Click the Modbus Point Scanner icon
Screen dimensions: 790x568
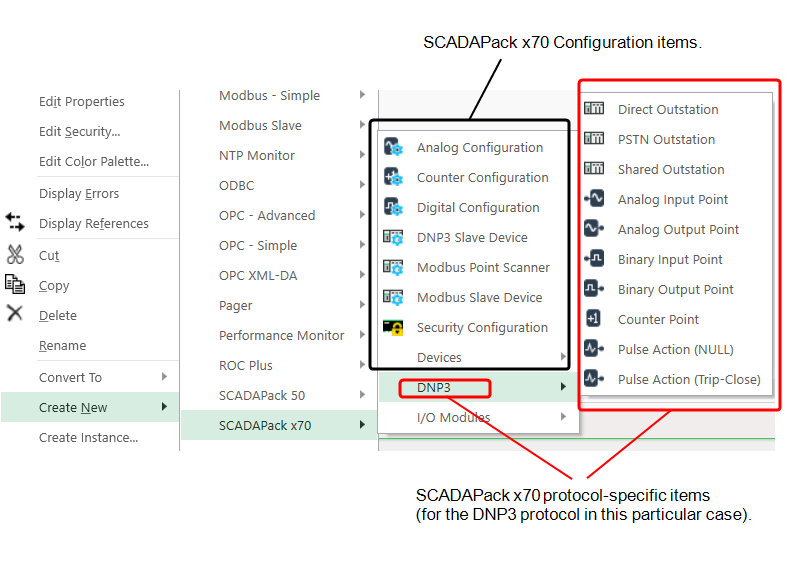pyautogui.click(x=393, y=267)
